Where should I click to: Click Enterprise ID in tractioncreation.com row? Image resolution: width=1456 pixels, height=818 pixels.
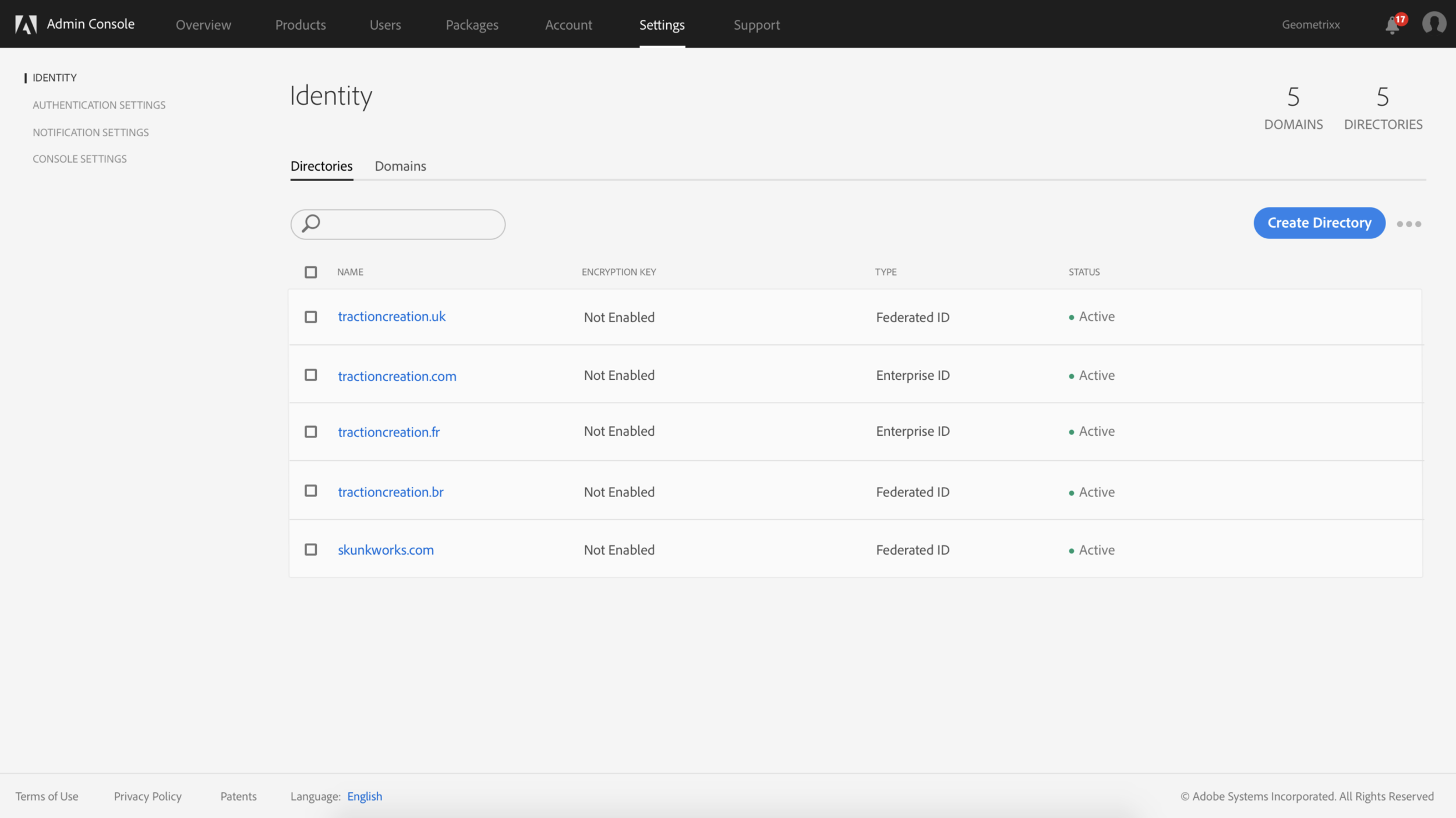[x=913, y=375]
